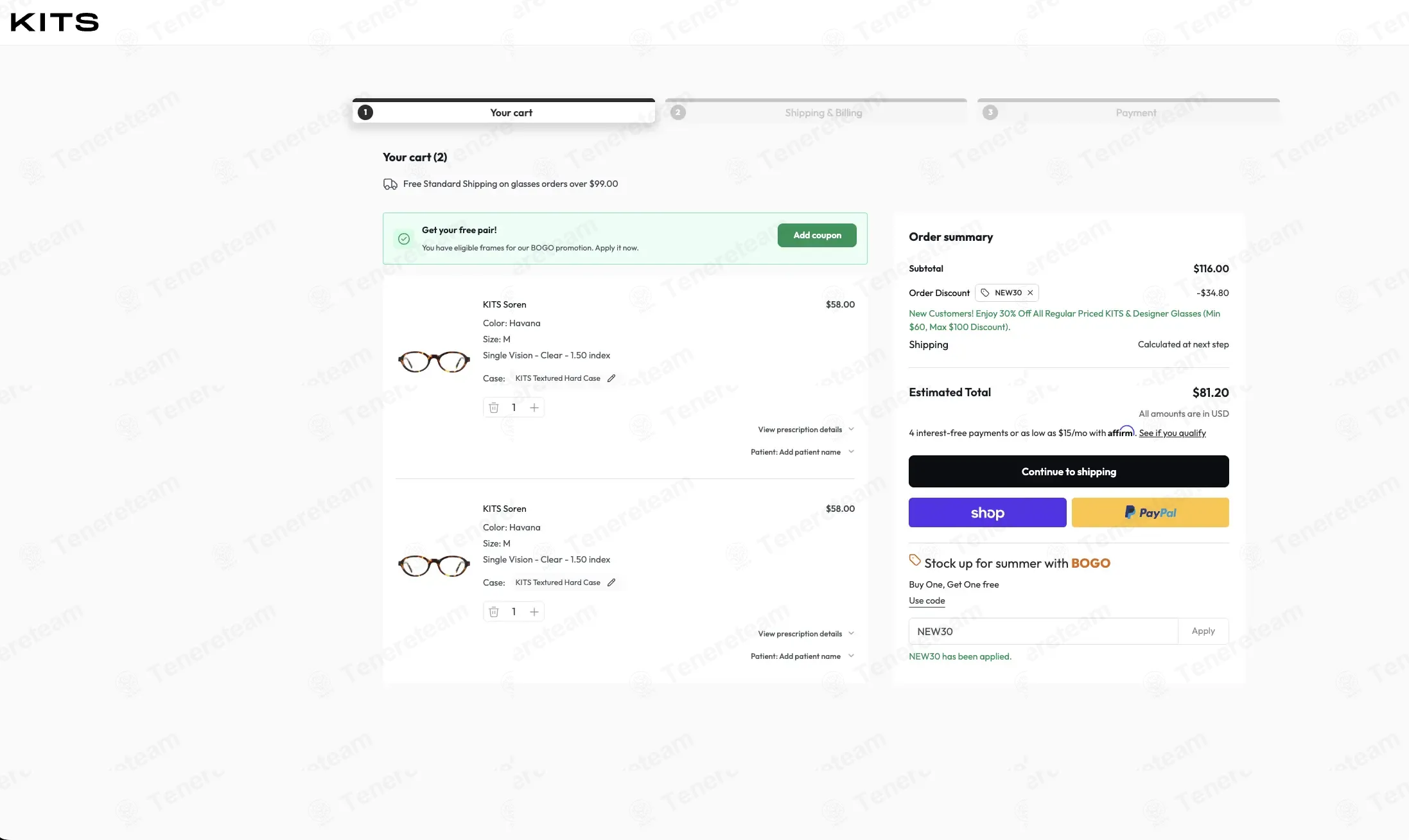Expand second item's prescription details

(806, 634)
